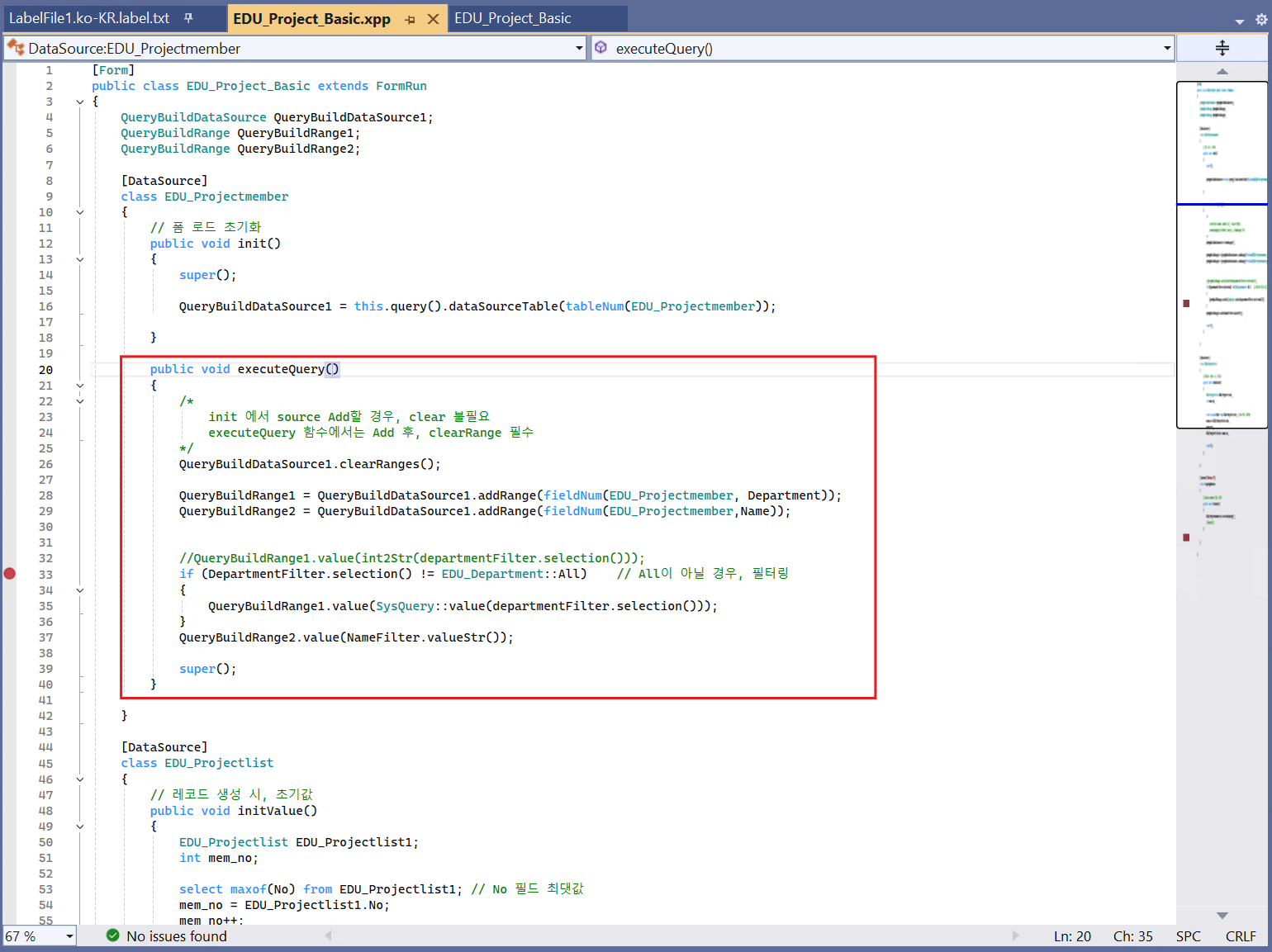Collapse executeQuery() body at line 21
This screenshot has height=952, width=1272.
point(80,386)
